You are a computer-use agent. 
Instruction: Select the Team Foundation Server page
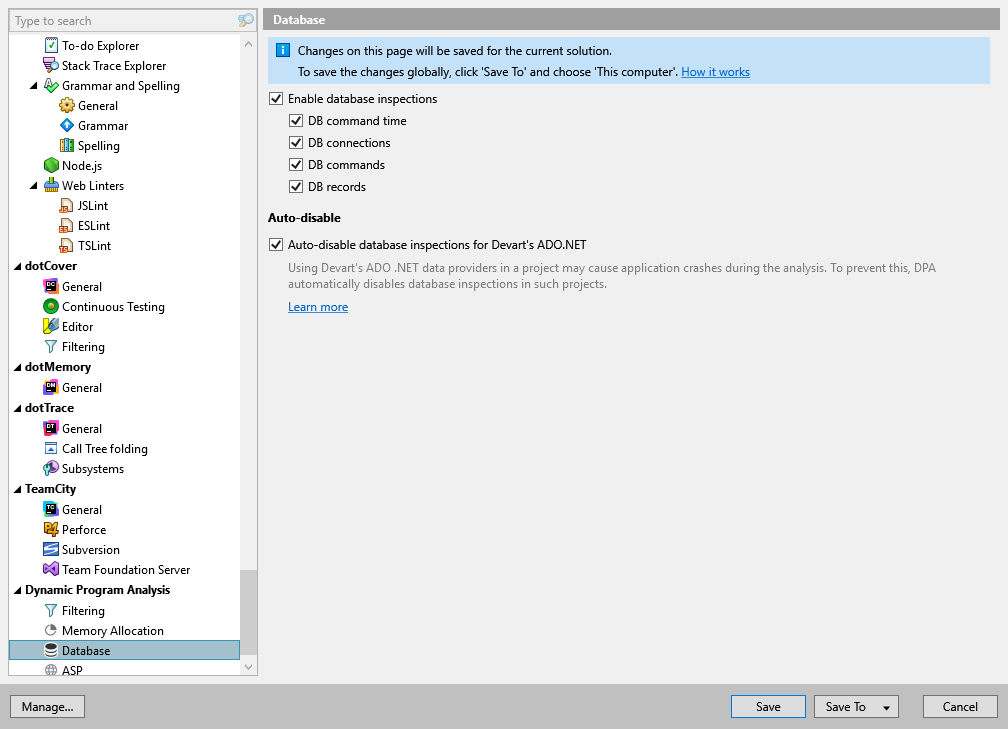pyautogui.click(x=123, y=569)
